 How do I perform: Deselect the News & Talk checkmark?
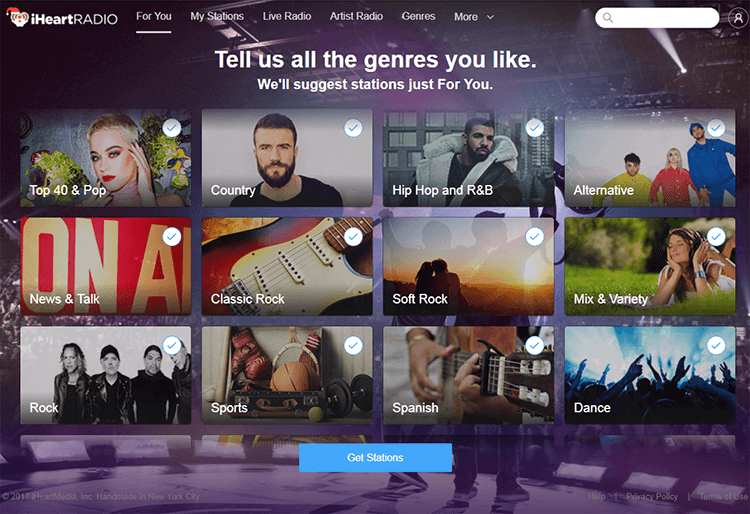[x=172, y=237]
